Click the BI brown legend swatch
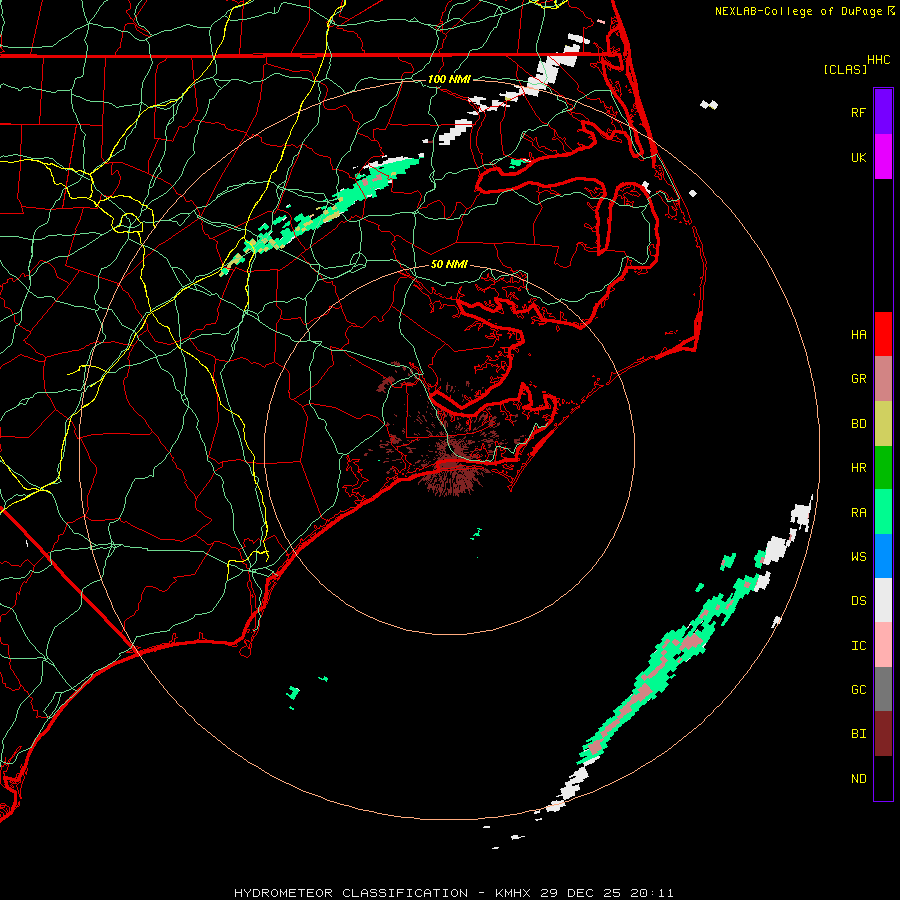Image resolution: width=900 pixels, height=900 pixels. pos(883,733)
